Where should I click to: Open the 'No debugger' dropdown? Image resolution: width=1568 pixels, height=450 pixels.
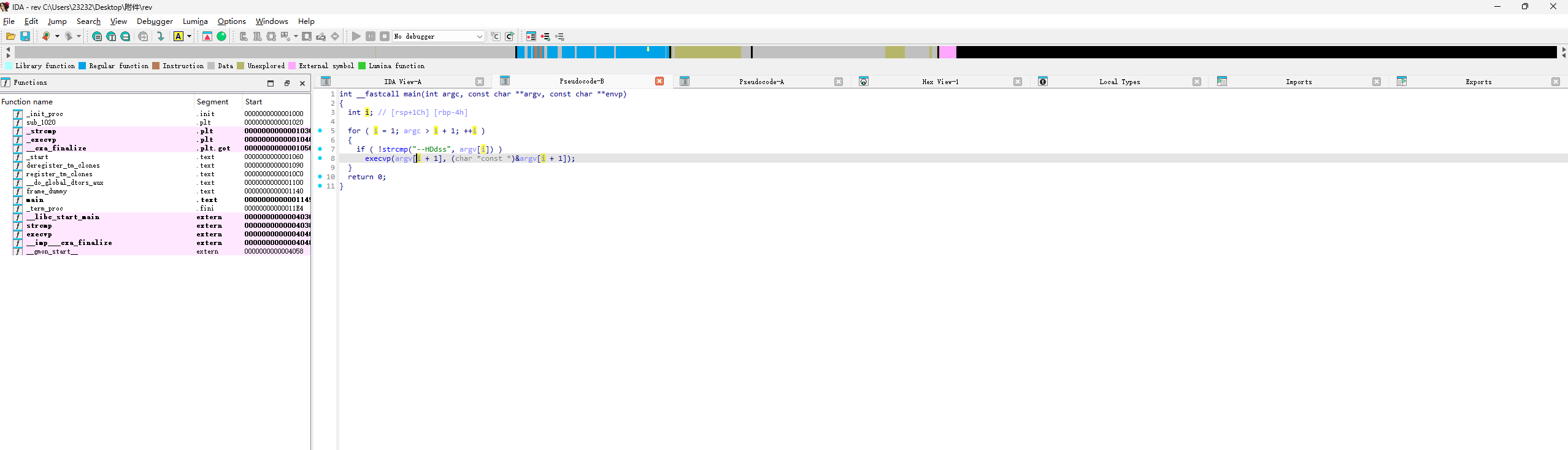pos(439,37)
